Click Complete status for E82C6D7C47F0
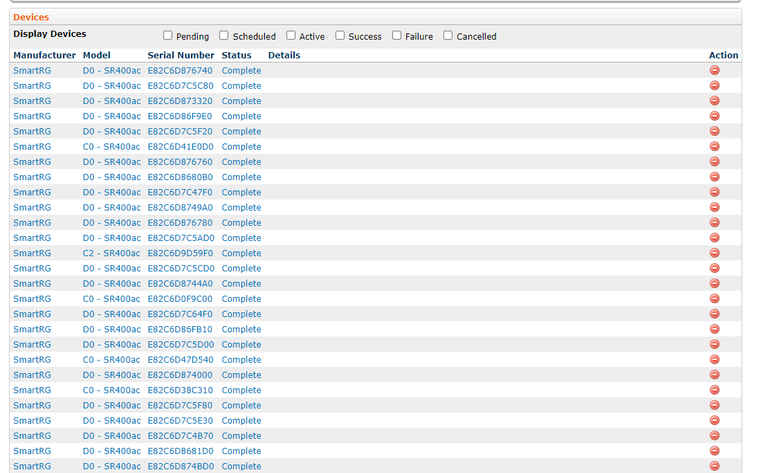 tap(241, 192)
